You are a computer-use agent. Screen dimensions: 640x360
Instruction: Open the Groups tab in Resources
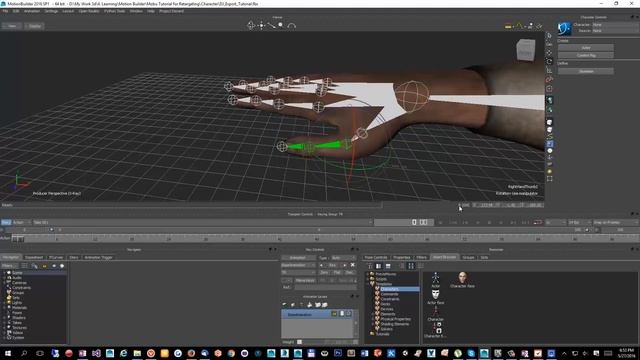[x=468, y=258]
